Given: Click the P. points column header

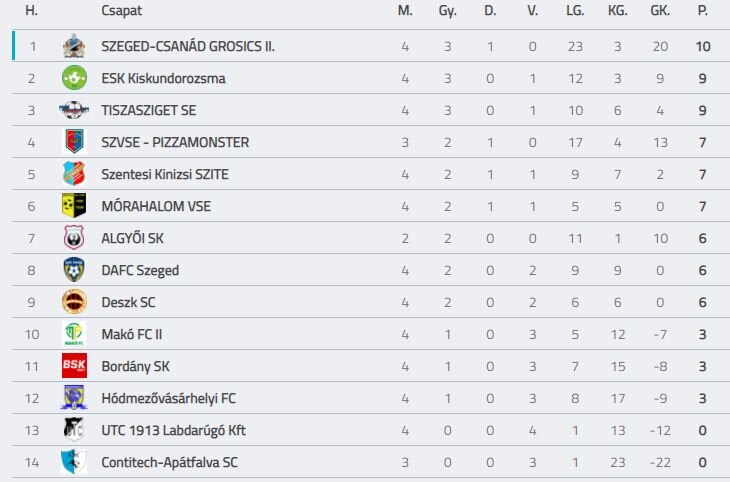Looking at the screenshot, I should point(703,10).
